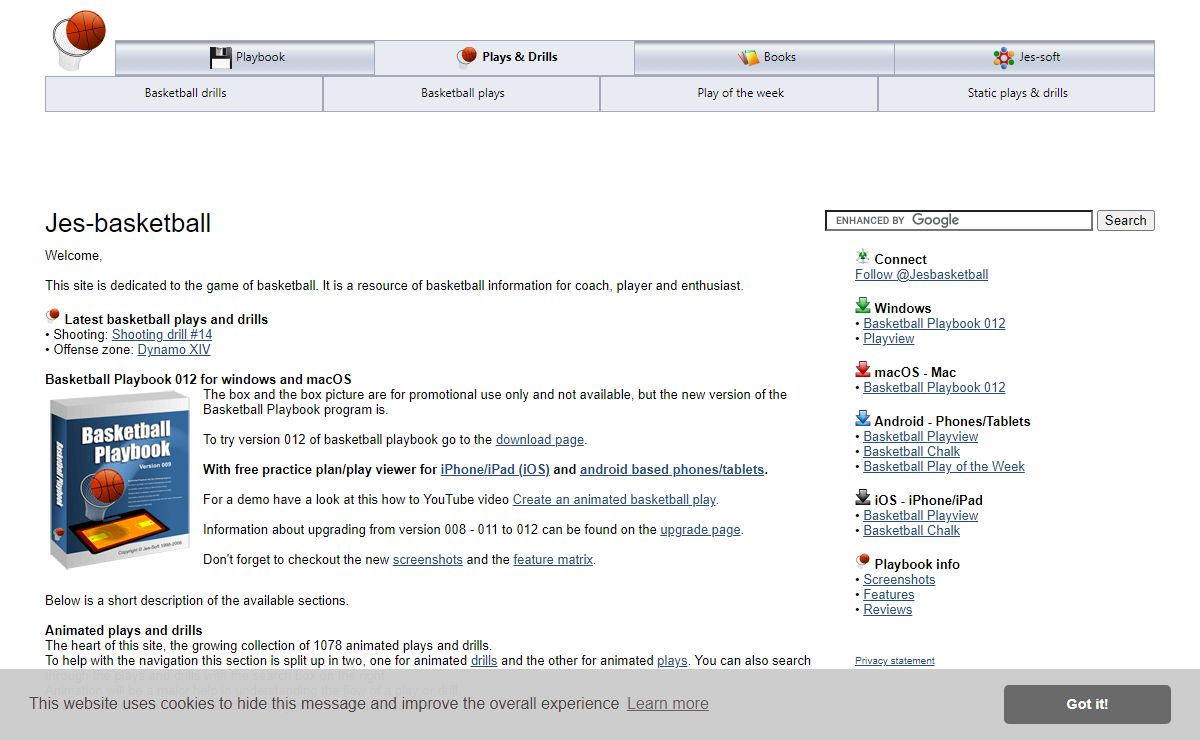Open Create an animated basketball play link
Viewport: 1200px width, 740px height.
point(614,499)
